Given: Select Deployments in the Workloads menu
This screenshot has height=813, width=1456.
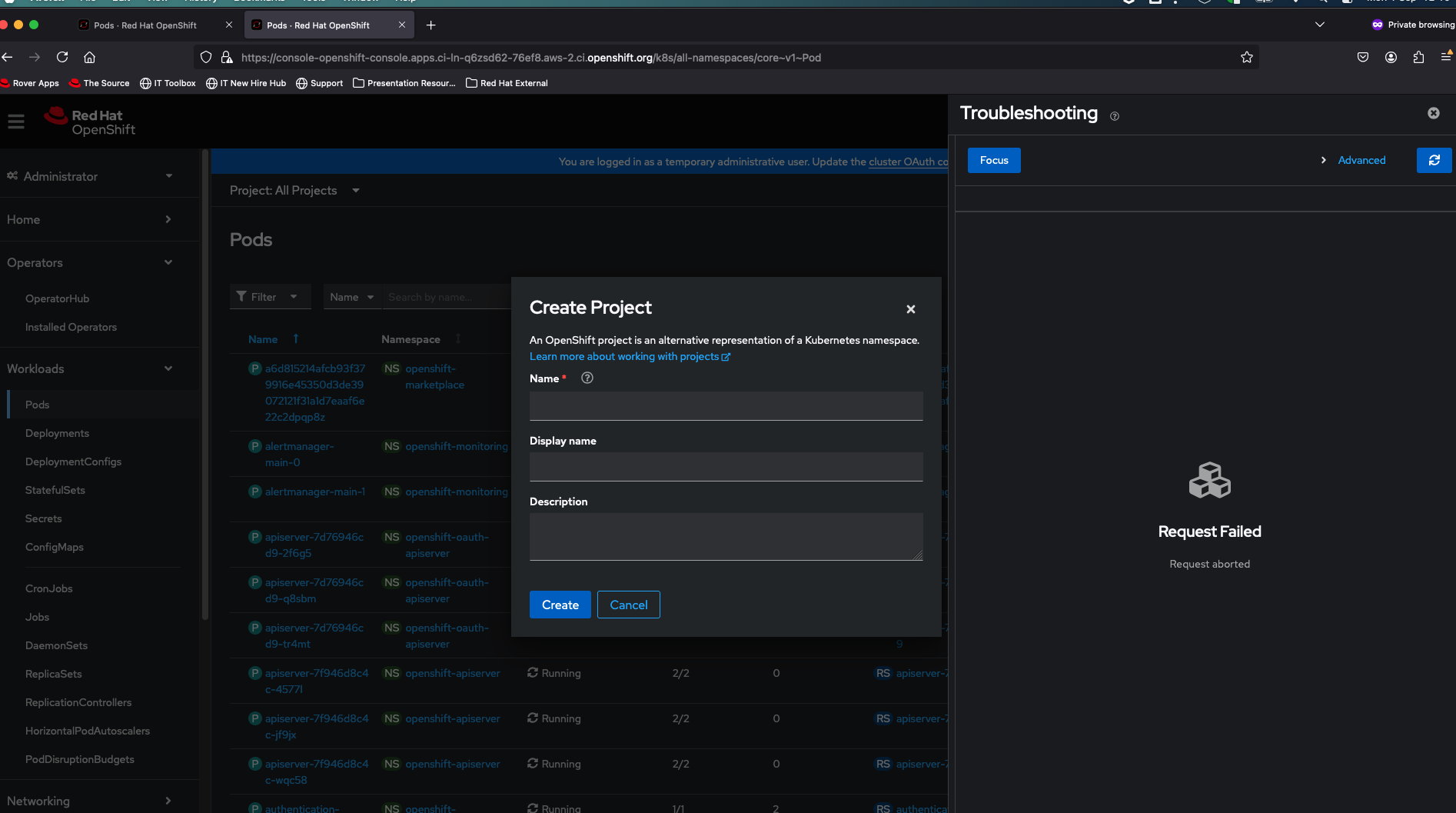Looking at the screenshot, I should (x=57, y=433).
